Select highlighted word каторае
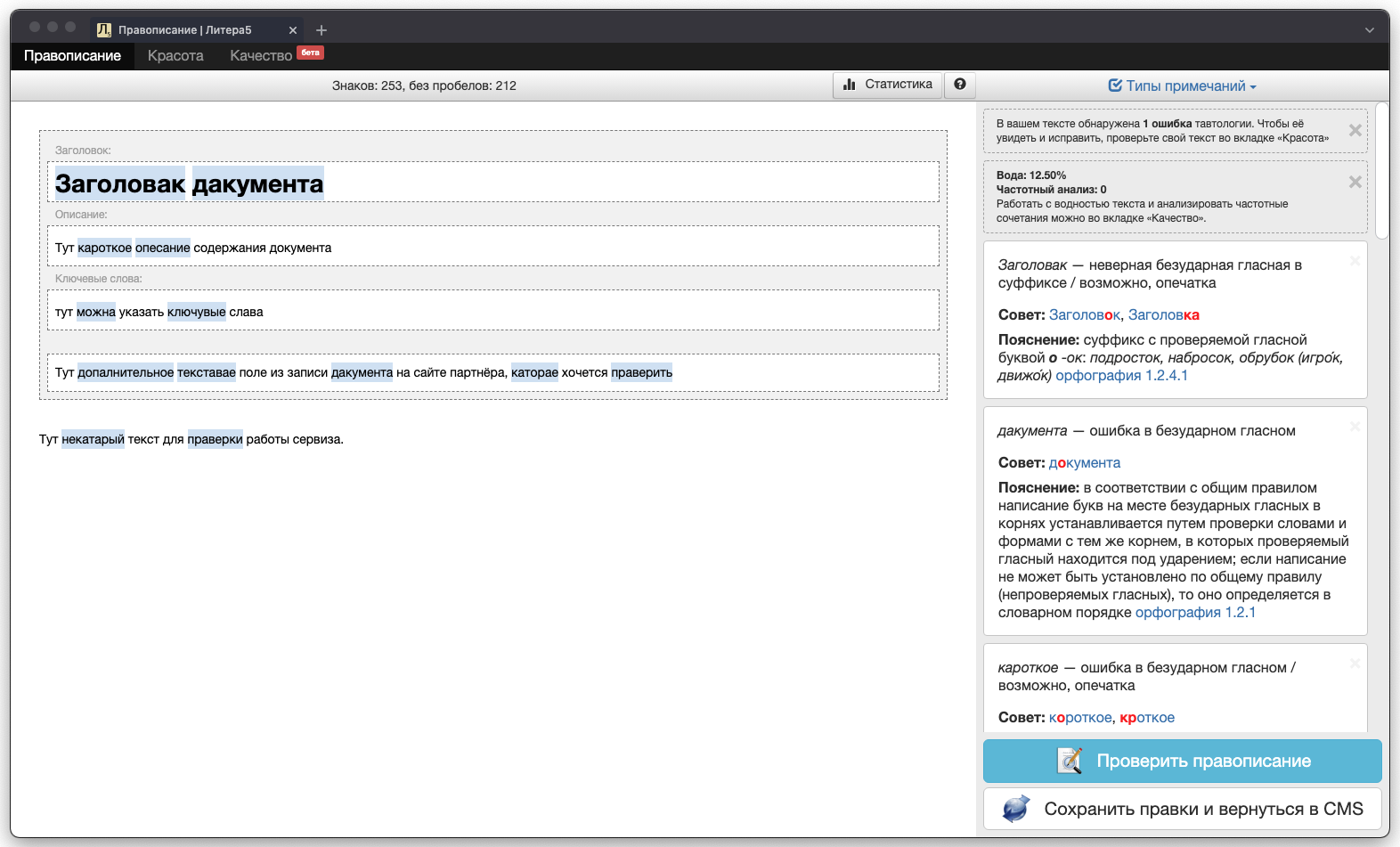This screenshot has height=847, width=1400. [x=534, y=372]
